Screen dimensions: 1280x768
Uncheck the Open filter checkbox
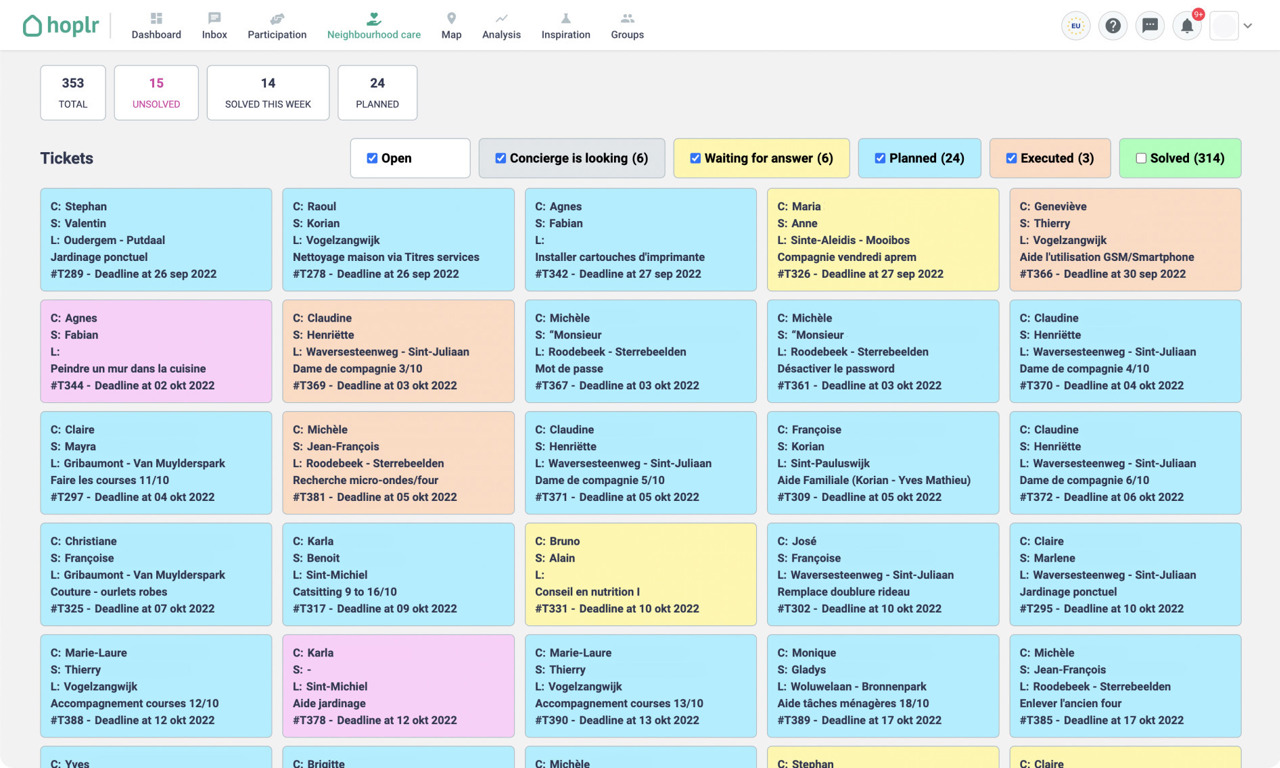(x=372, y=158)
